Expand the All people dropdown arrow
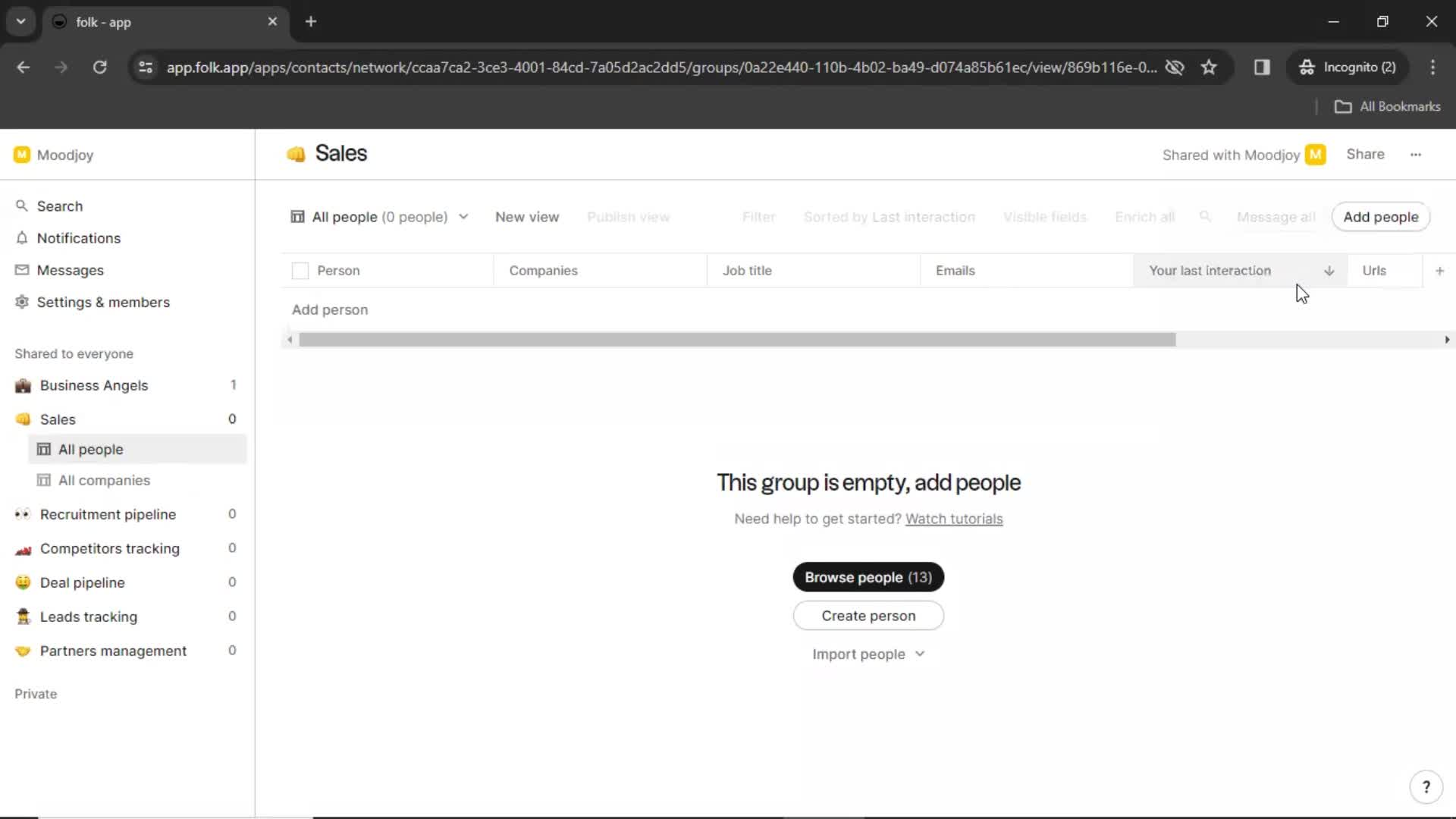The image size is (1456, 819). coord(463,217)
